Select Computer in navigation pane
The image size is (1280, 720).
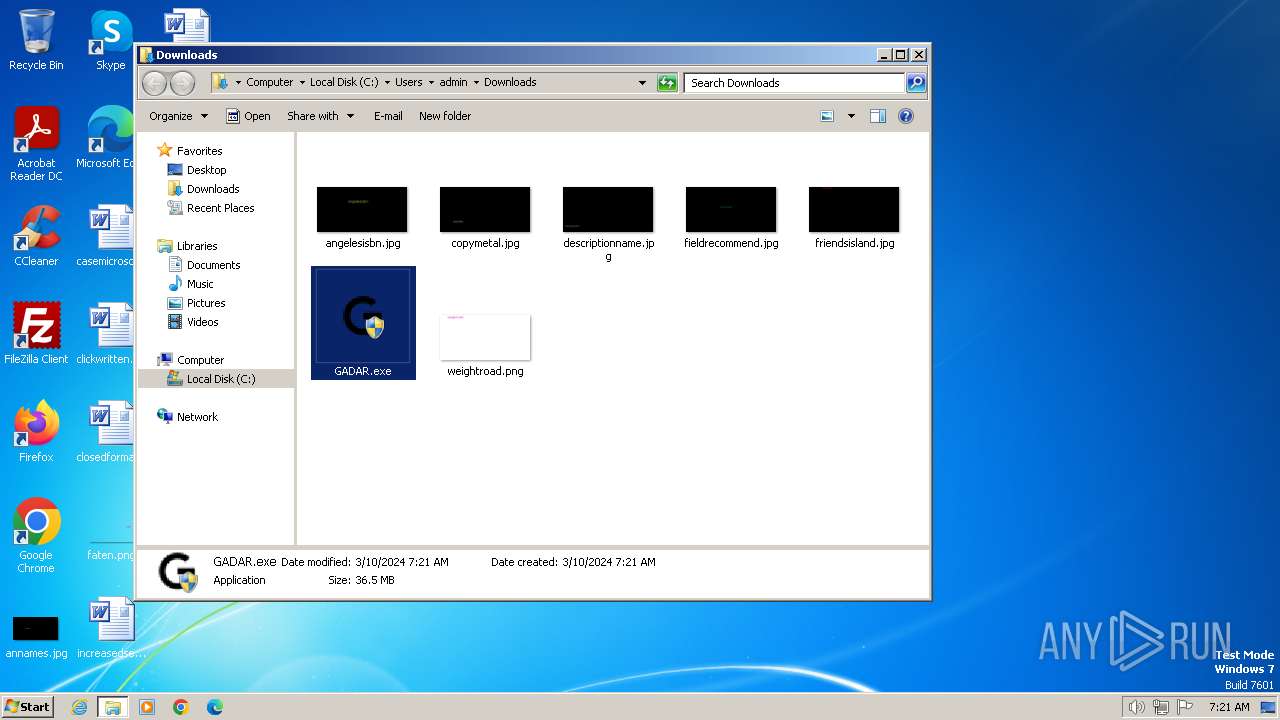pyautogui.click(x=200, y=360)
